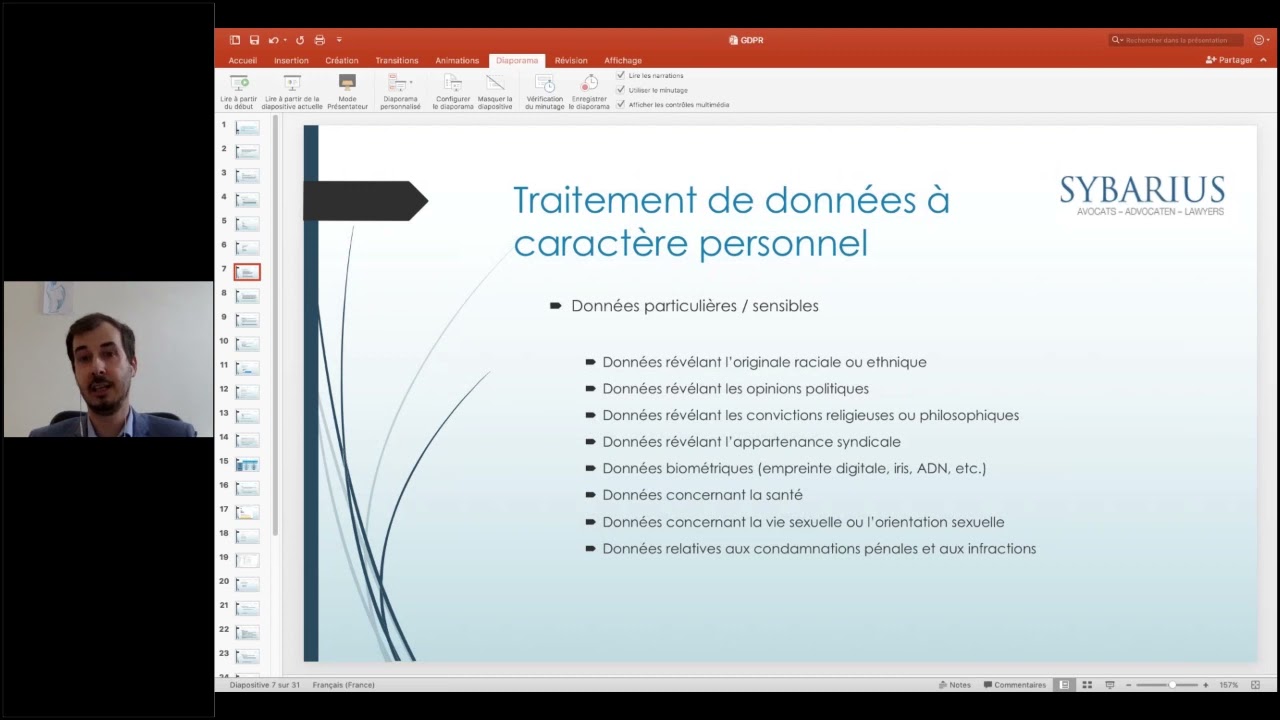Viewport: 1280px width, 720px height.
Task: Select slide 10 thumbnail
Action: tap(247, 344)
